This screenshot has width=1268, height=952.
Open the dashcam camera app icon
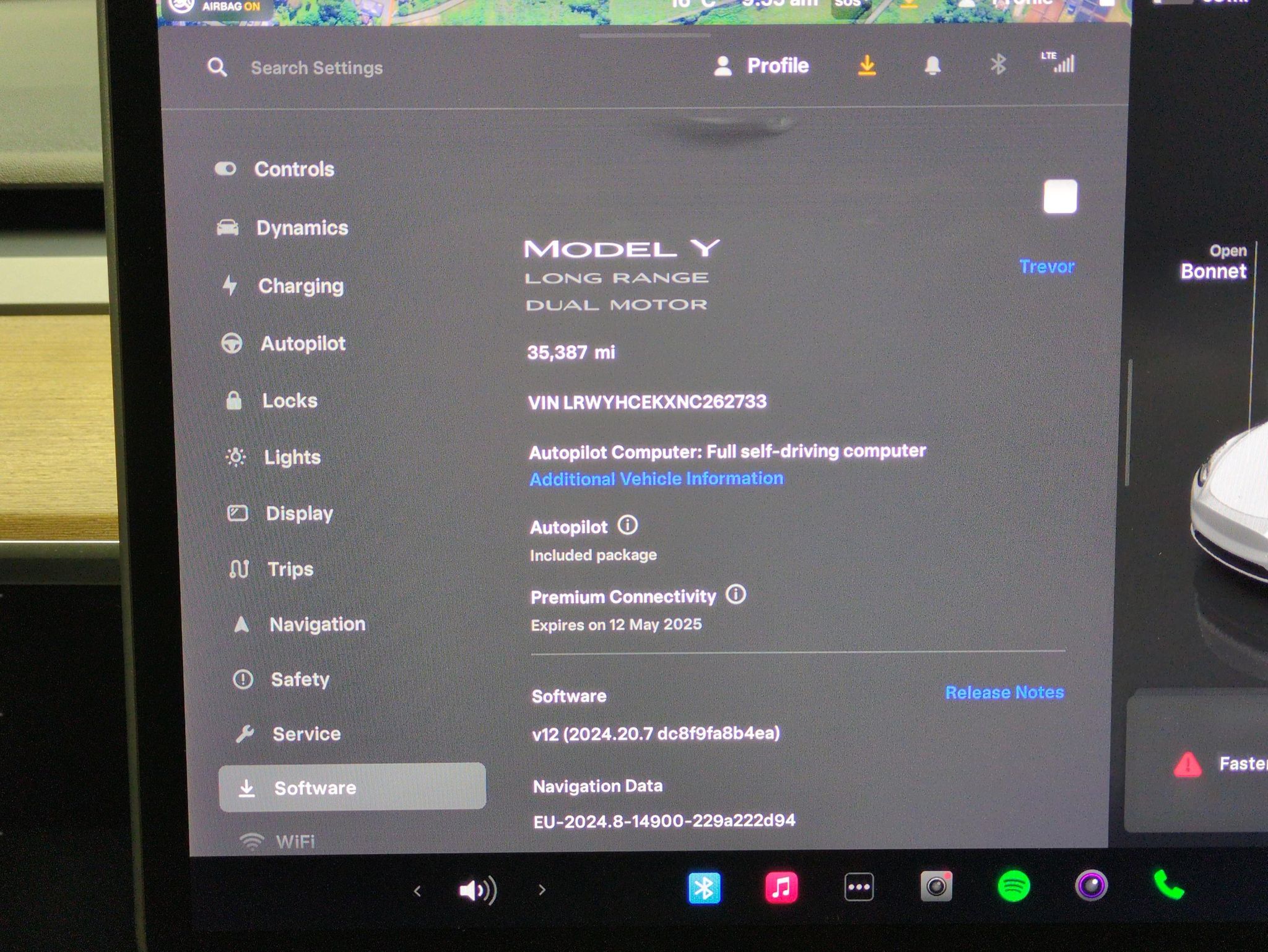click(936, 887)
